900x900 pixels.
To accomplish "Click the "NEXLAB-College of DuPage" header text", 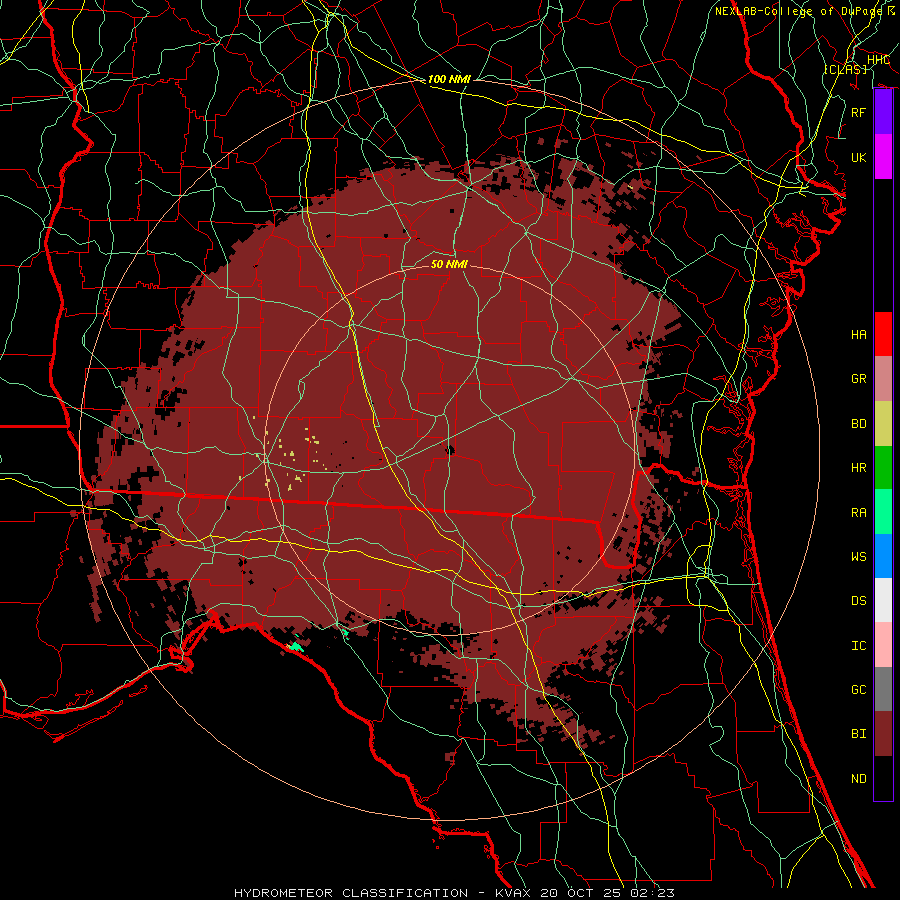I will (x=798, y=11).
